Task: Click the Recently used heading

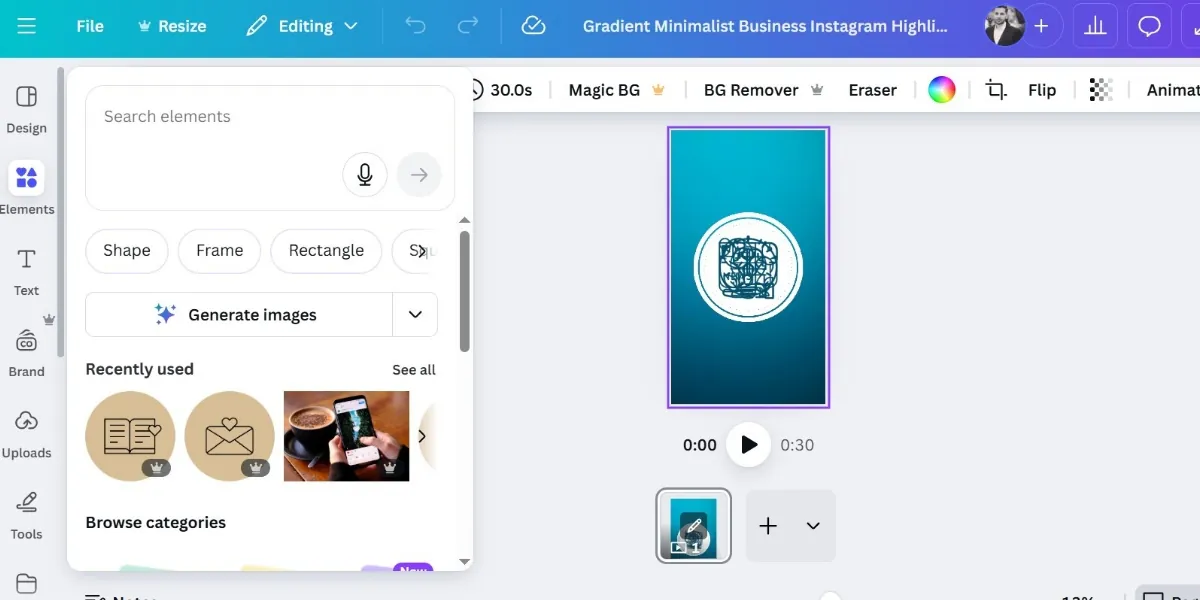Action: pos(140,370)
